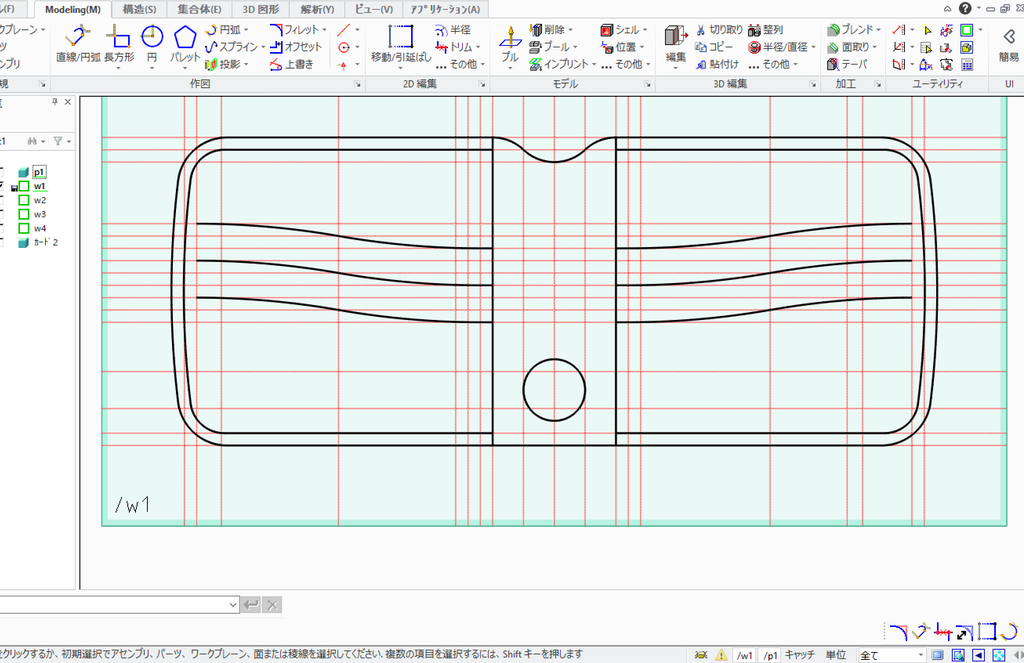Click the /w1 active workplane button
The image size is (1024, 663).
pyautogui.click(x=744, y=655)
